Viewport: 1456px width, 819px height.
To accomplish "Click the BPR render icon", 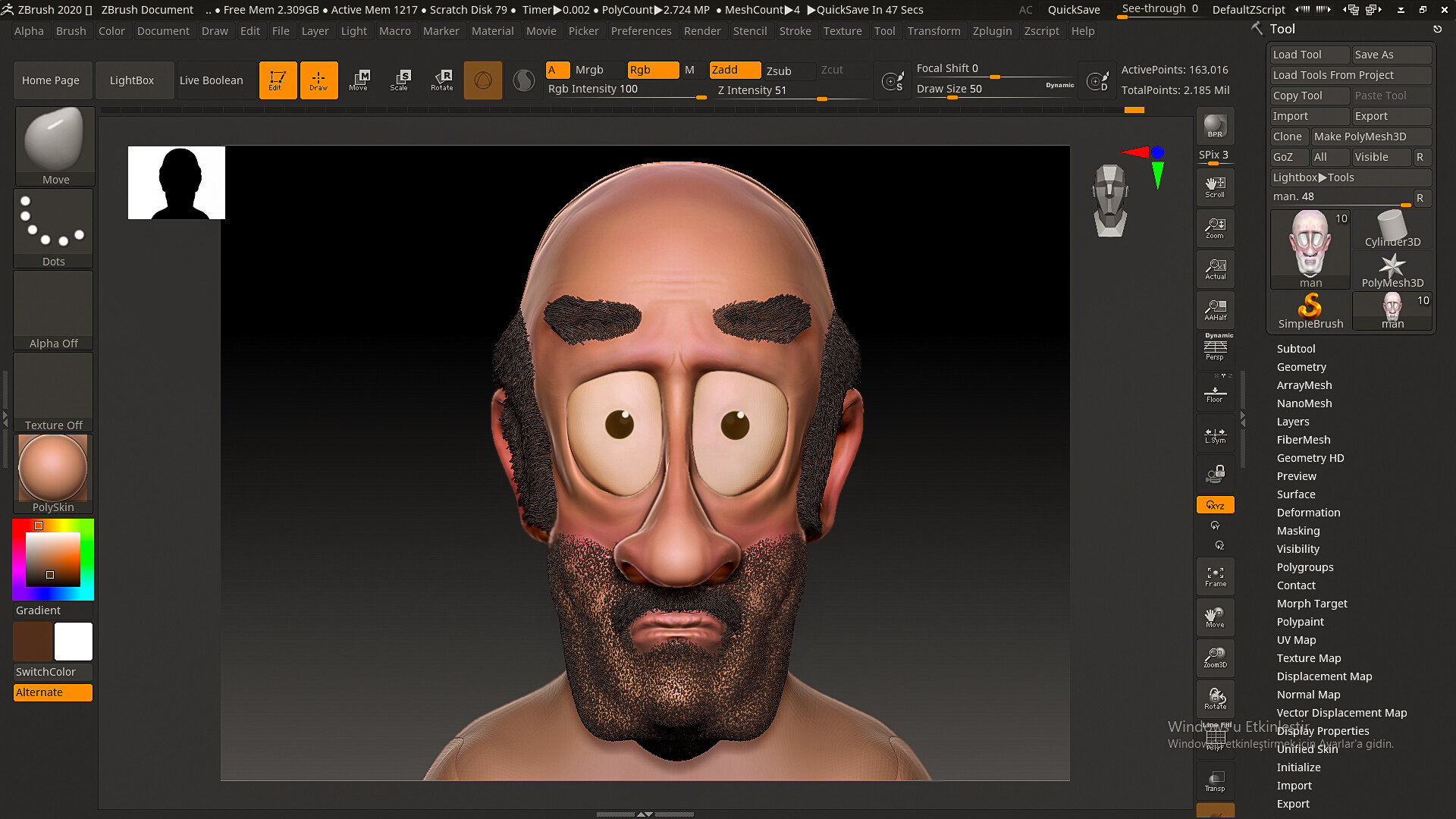I will [1215, 127].
